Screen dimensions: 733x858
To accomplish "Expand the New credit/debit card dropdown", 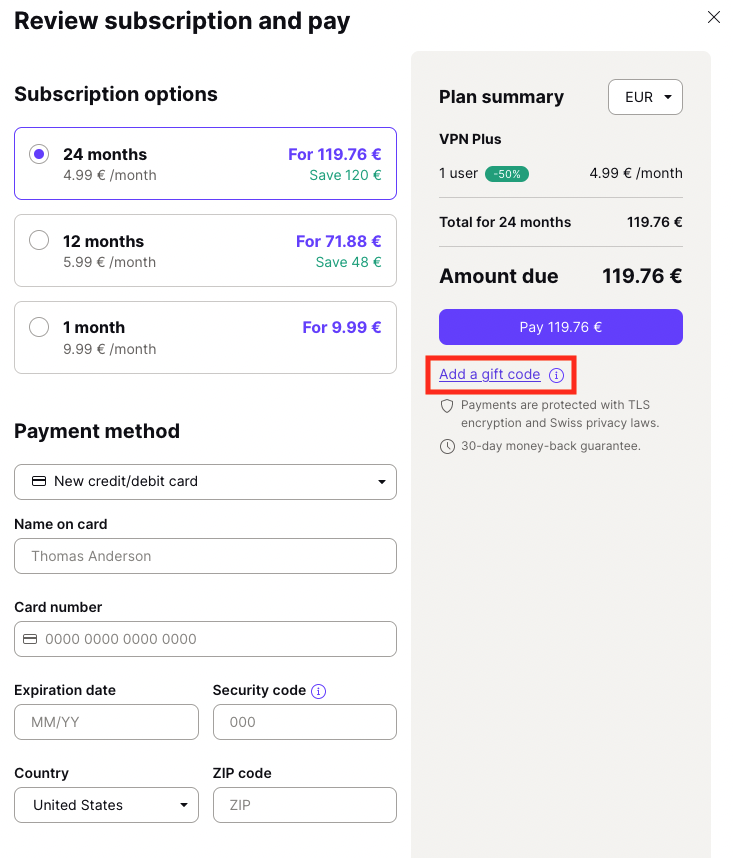I will tap(205, 482).
